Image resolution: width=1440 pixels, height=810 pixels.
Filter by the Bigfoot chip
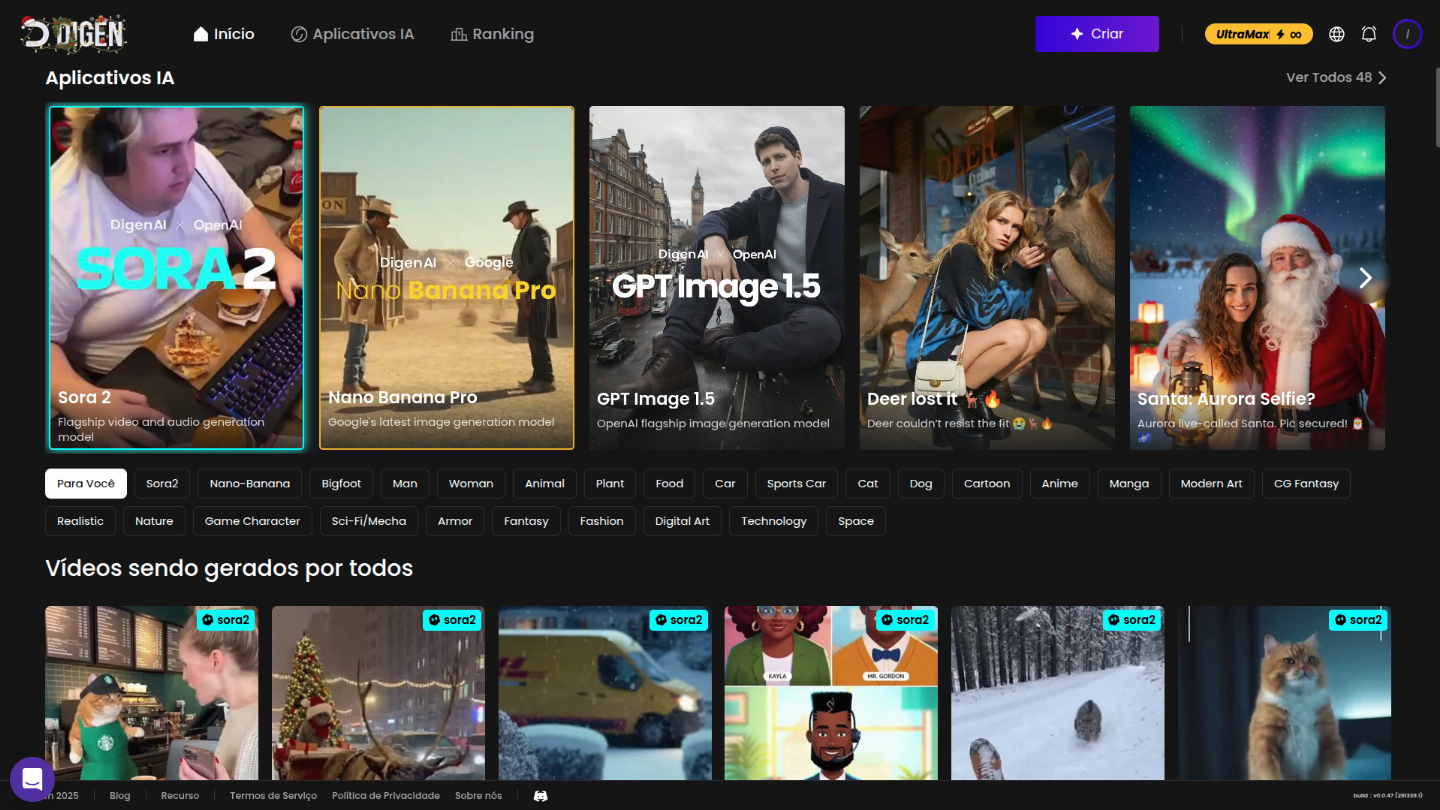click(341, 484)
